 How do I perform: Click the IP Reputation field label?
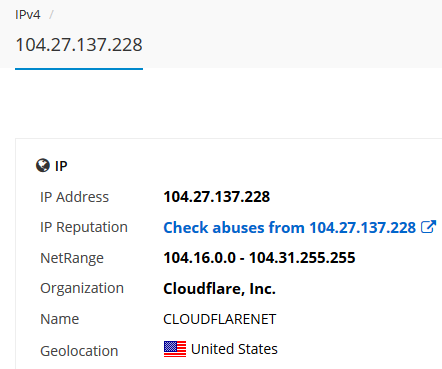[x=84, y=227]
